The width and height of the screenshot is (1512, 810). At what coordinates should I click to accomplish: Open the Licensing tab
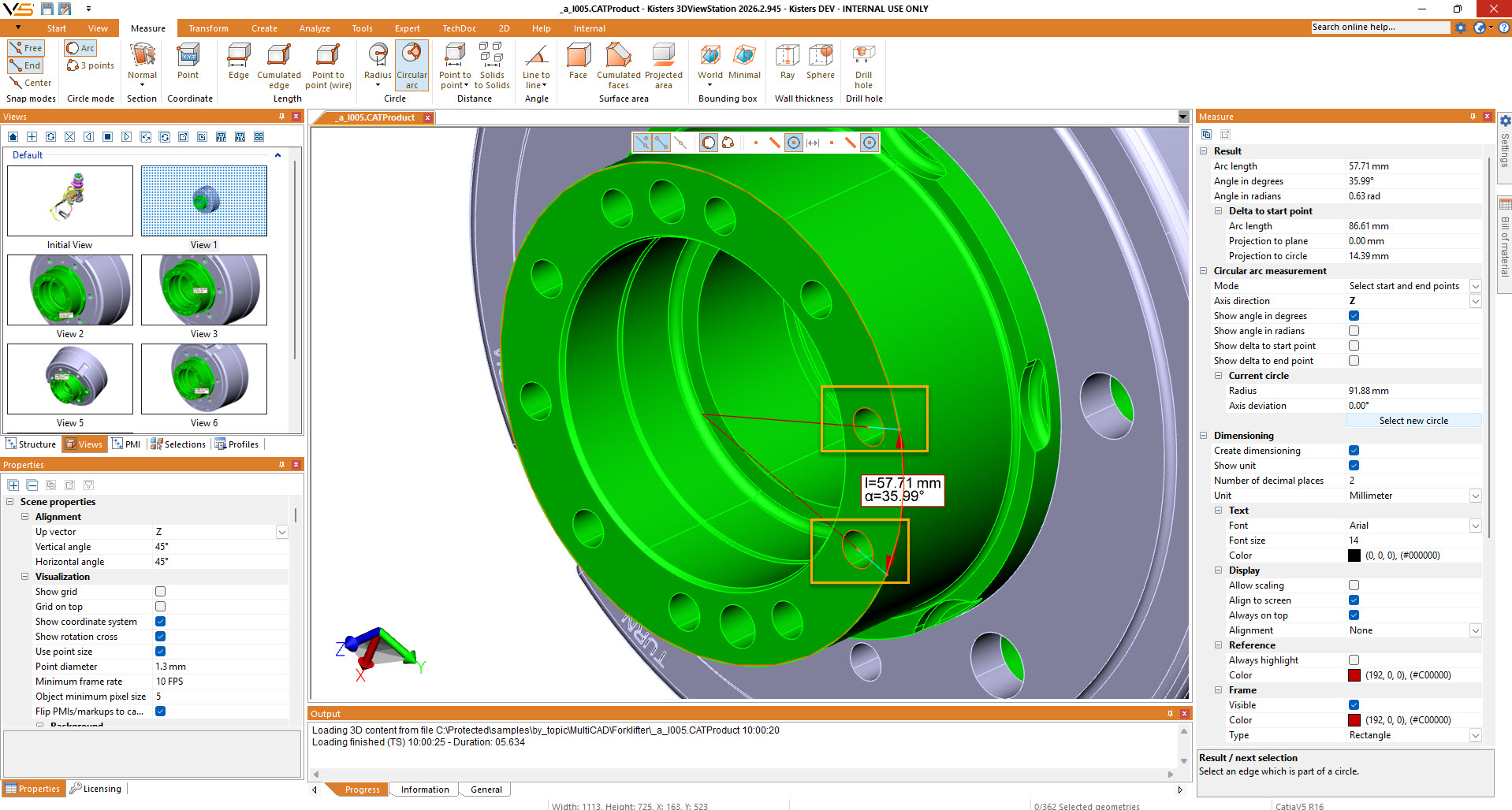tap(95, 789)
